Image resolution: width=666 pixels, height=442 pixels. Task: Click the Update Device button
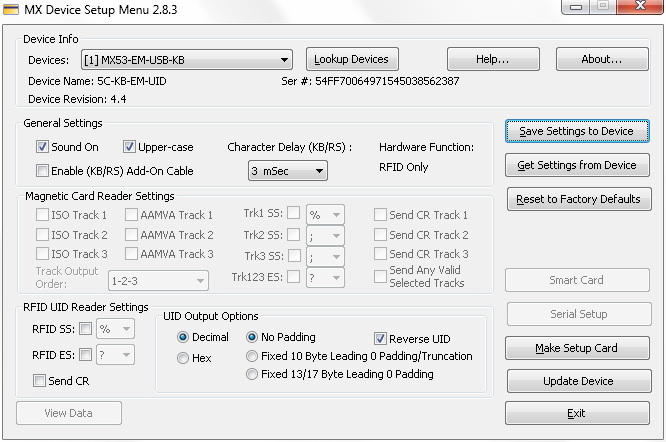(579, 381)
